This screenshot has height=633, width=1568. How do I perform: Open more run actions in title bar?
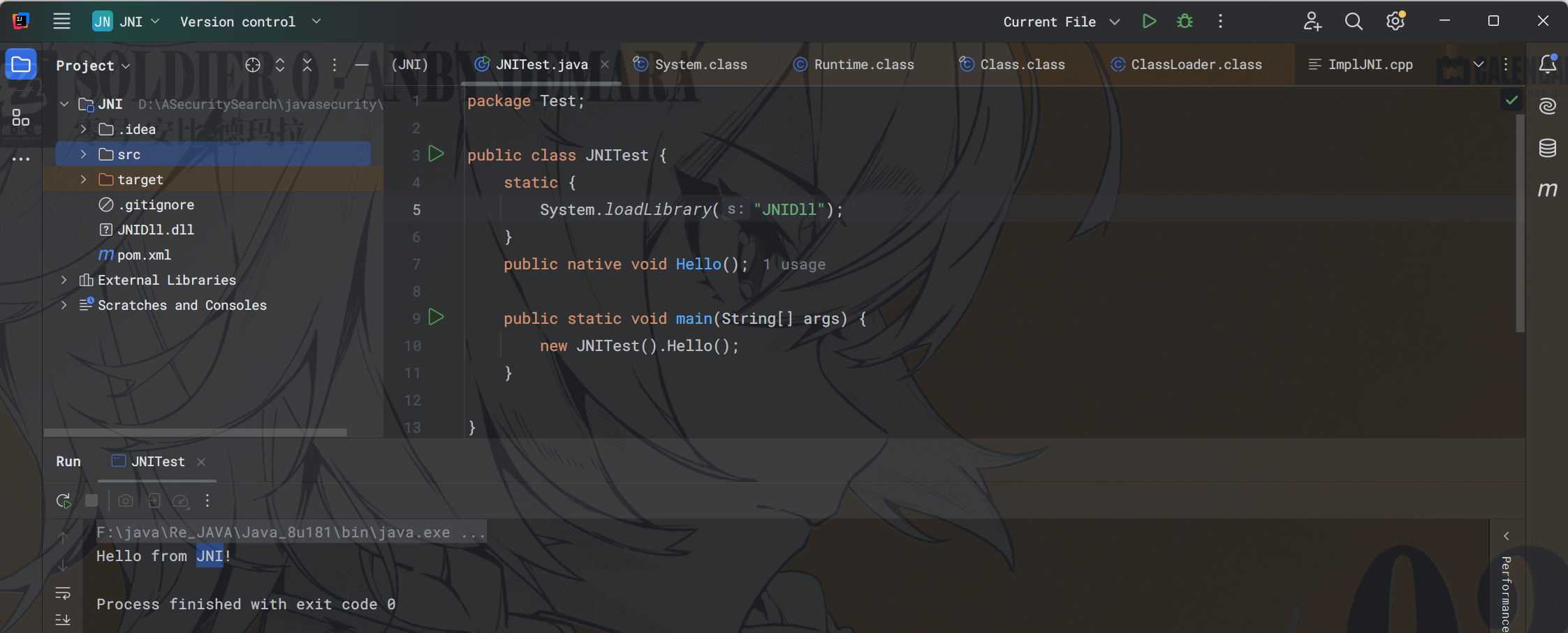1220,21
